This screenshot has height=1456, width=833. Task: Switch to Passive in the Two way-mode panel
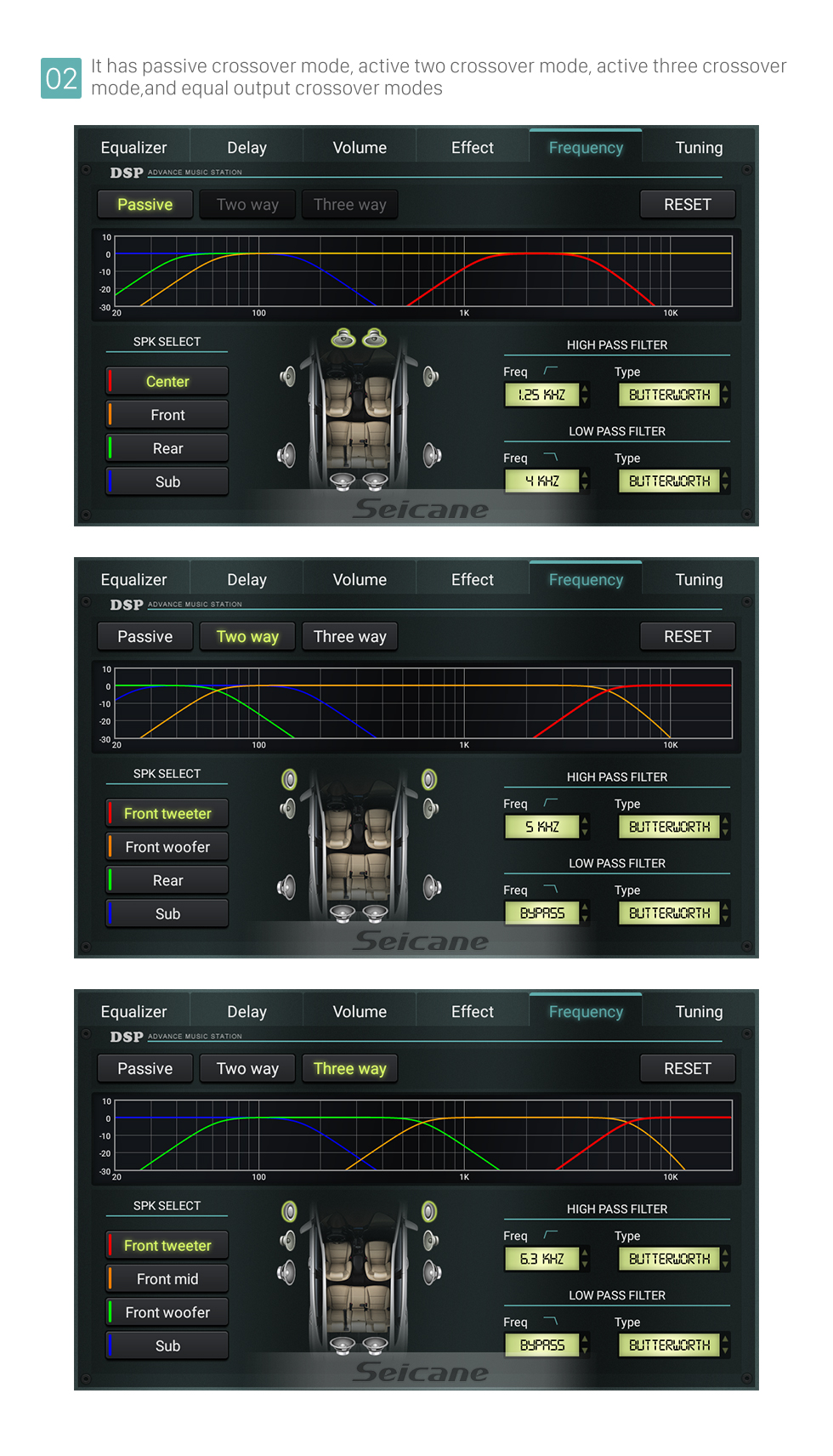tap(145, 637)
